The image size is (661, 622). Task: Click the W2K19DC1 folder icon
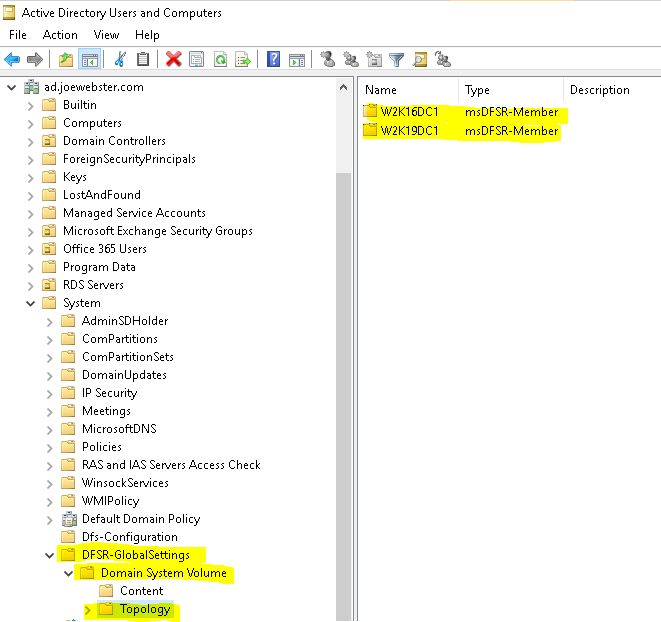click(370, 130)
